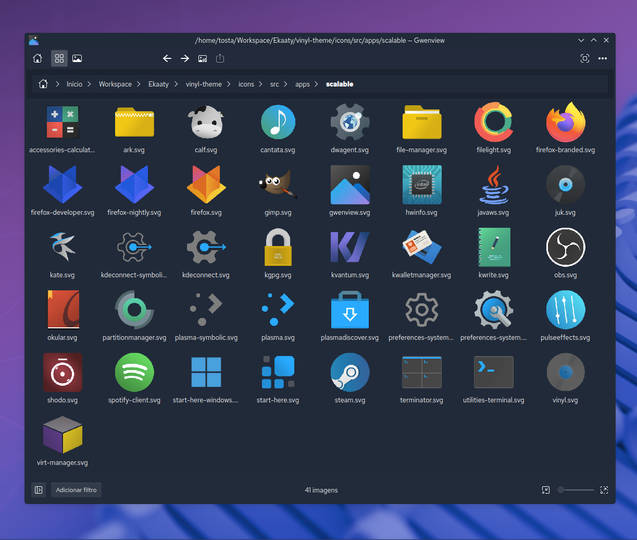The width and height of the screenshot is (637, 540).
Task: Expand chevron after src breadcrumb
Action: (286, 84)
